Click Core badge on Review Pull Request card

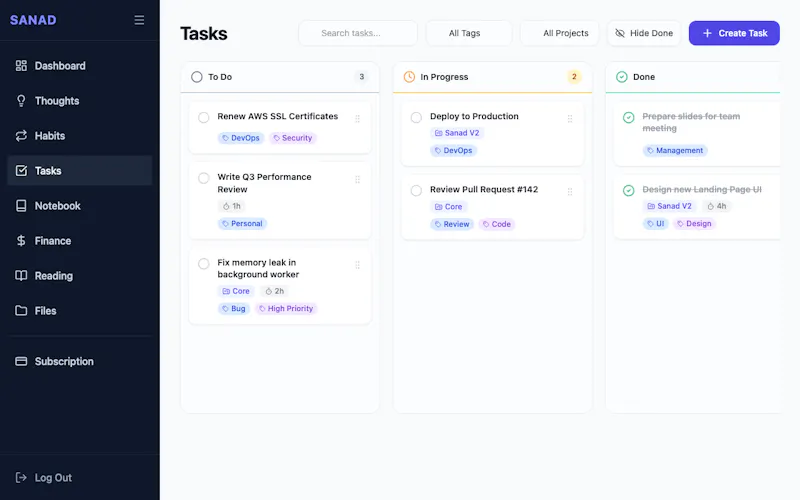448,207
